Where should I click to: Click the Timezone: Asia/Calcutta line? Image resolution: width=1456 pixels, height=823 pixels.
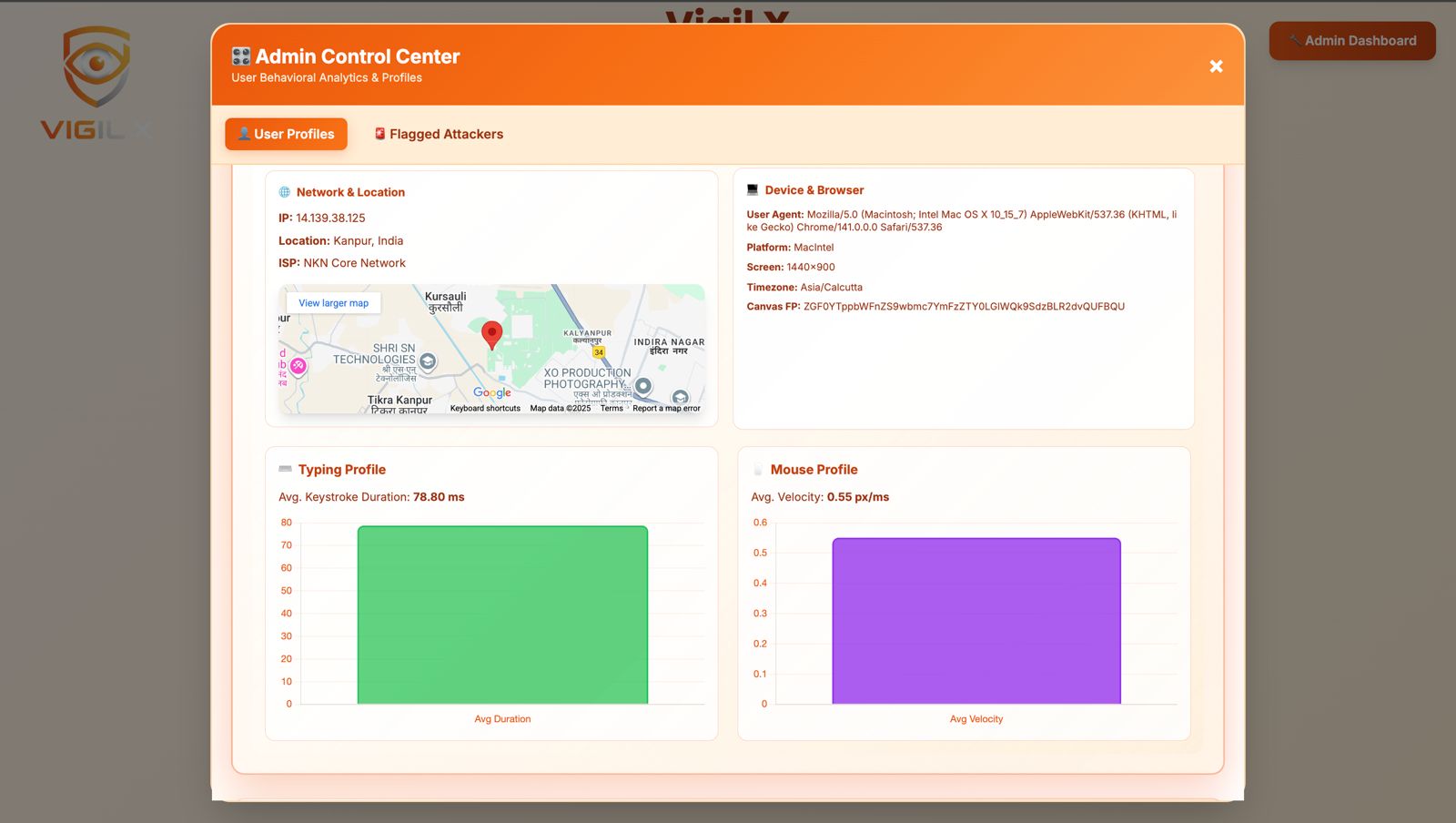pyautogui.click(x=804, y=288)
